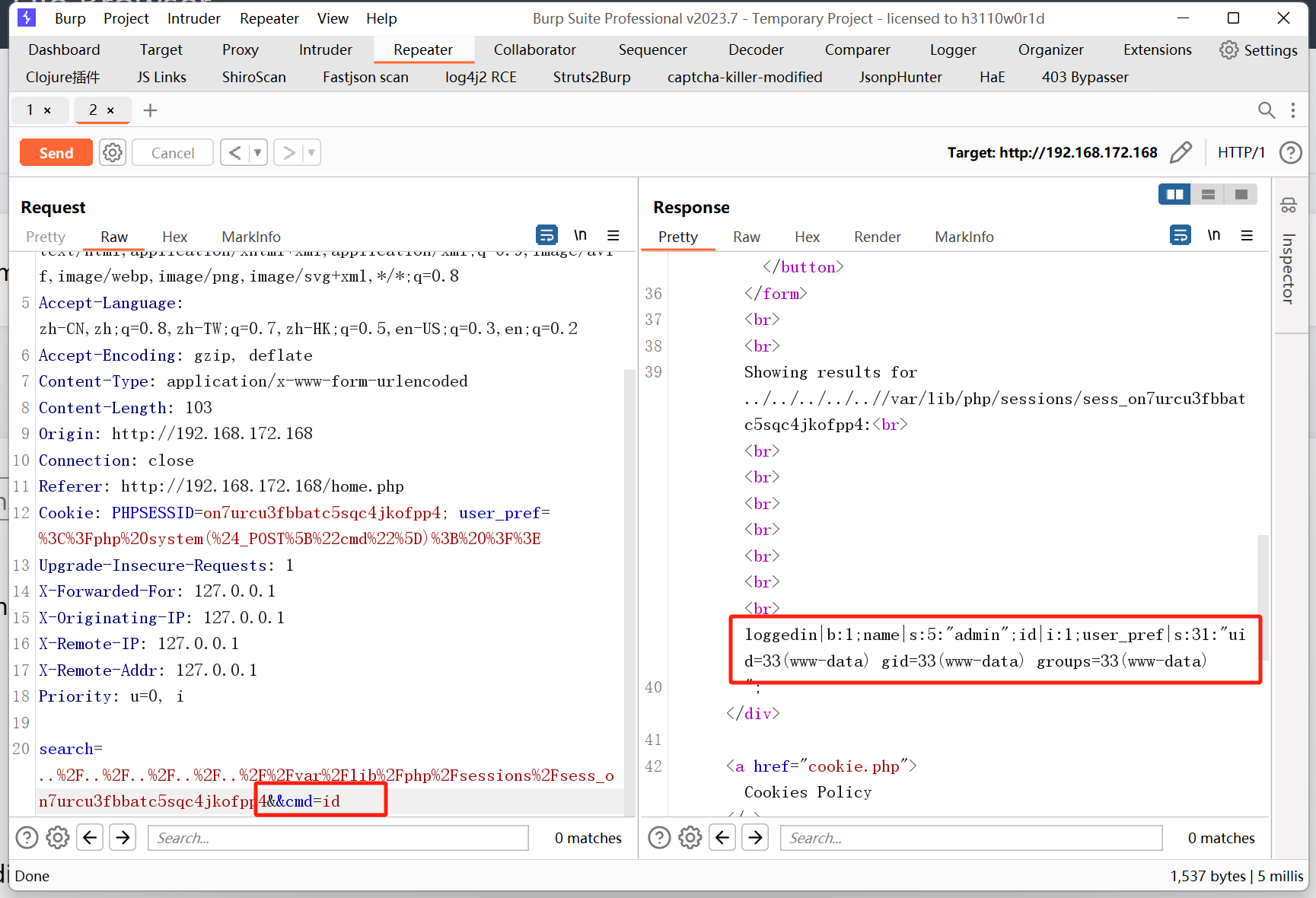The height and width of the screenshot is (898, 1316).
Task: Select top-bottom stacked layout
Action: coord(1208,195)
